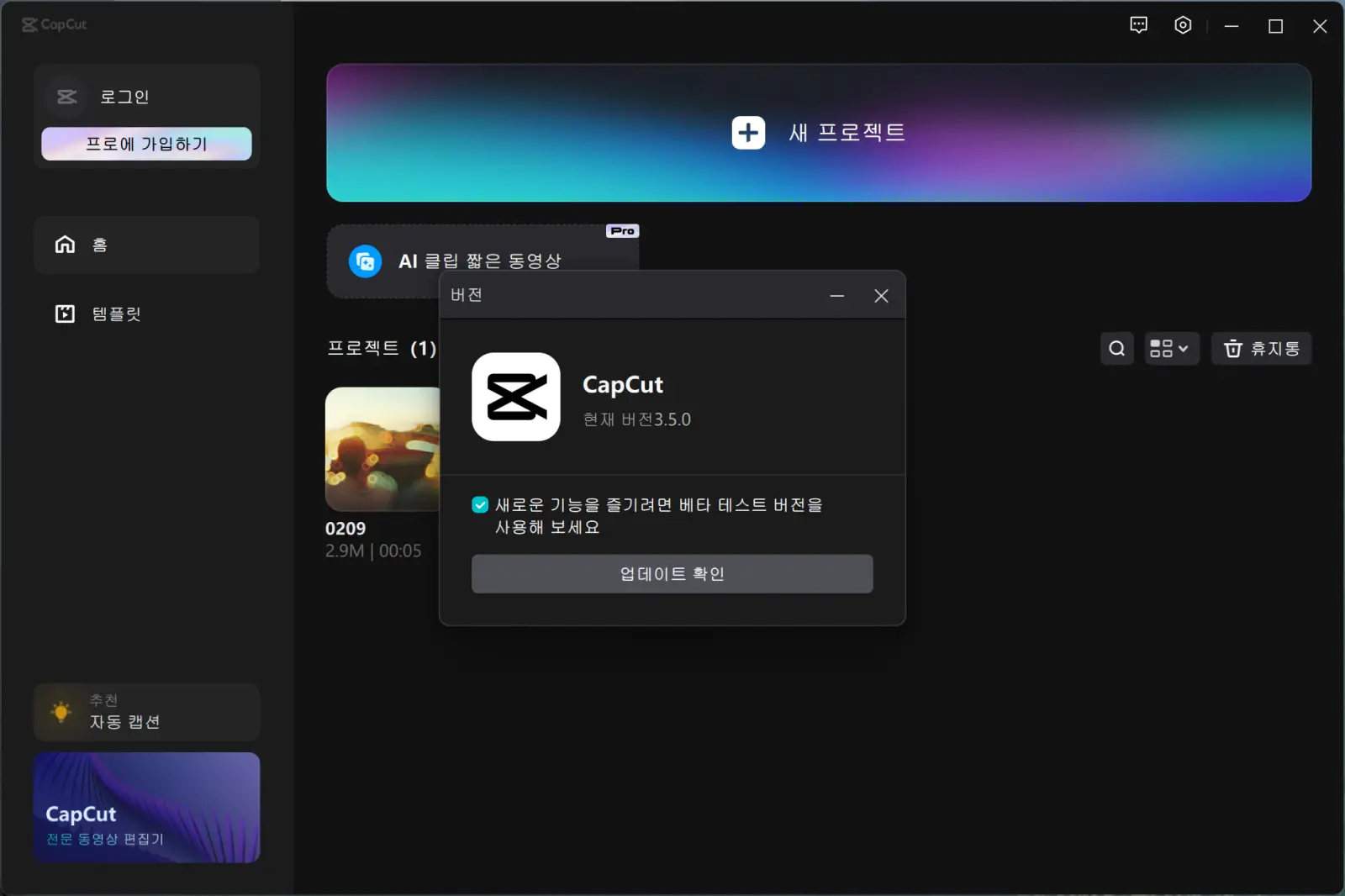The width and height of the screenshot is (1345, 896).
Task: Select the 홈 menu item
Action: pos(147,245)
